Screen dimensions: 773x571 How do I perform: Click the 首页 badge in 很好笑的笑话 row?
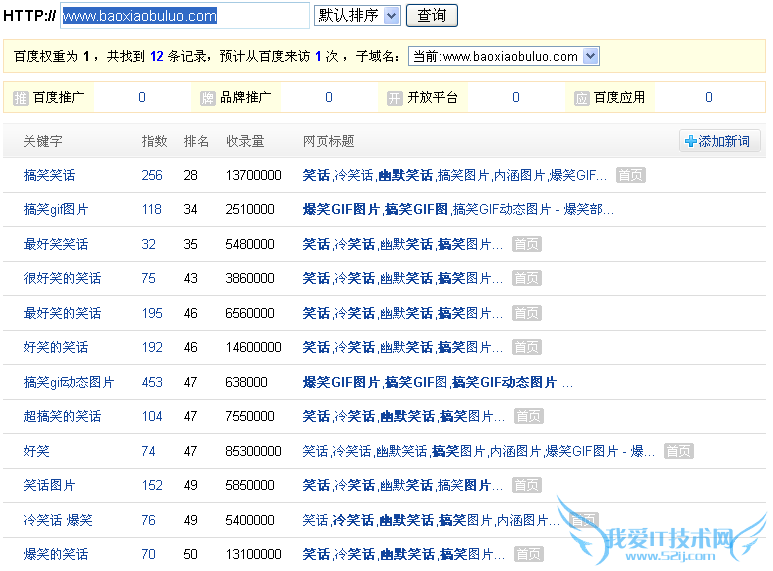tap(527, 279)
